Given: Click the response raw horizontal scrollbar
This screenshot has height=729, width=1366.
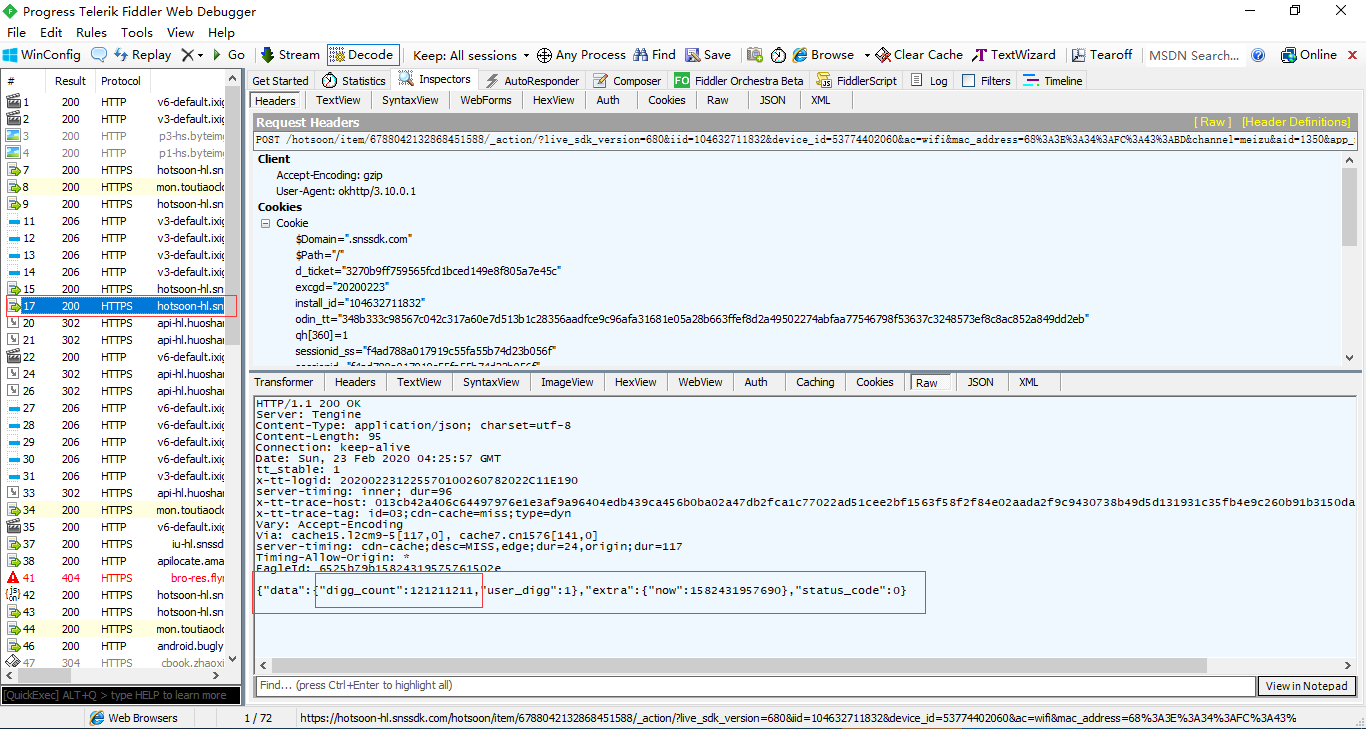Looking at the screenshot, I should [x=806, y=666].
